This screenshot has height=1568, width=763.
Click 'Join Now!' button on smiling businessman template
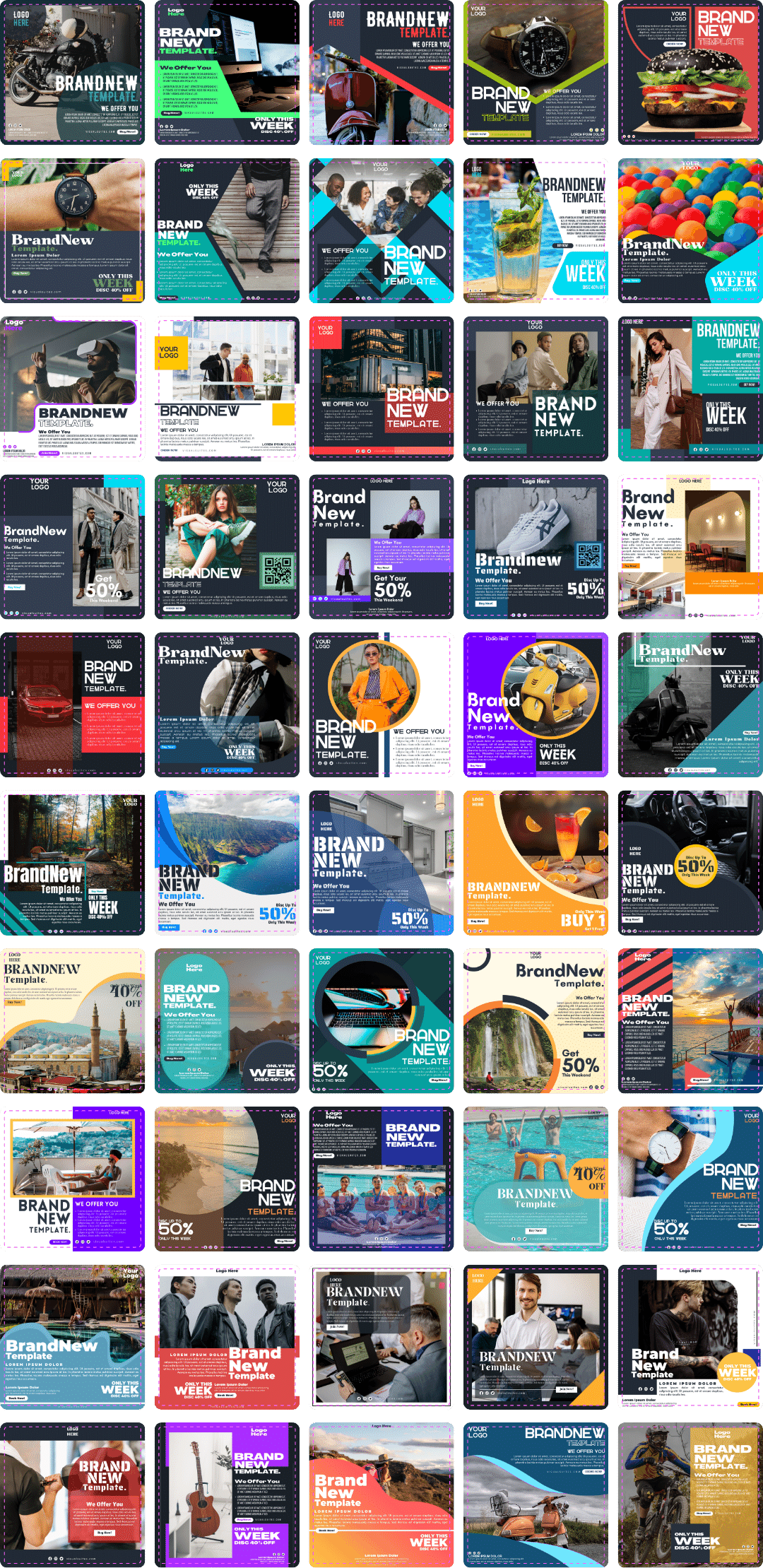tap(566, 1389)
